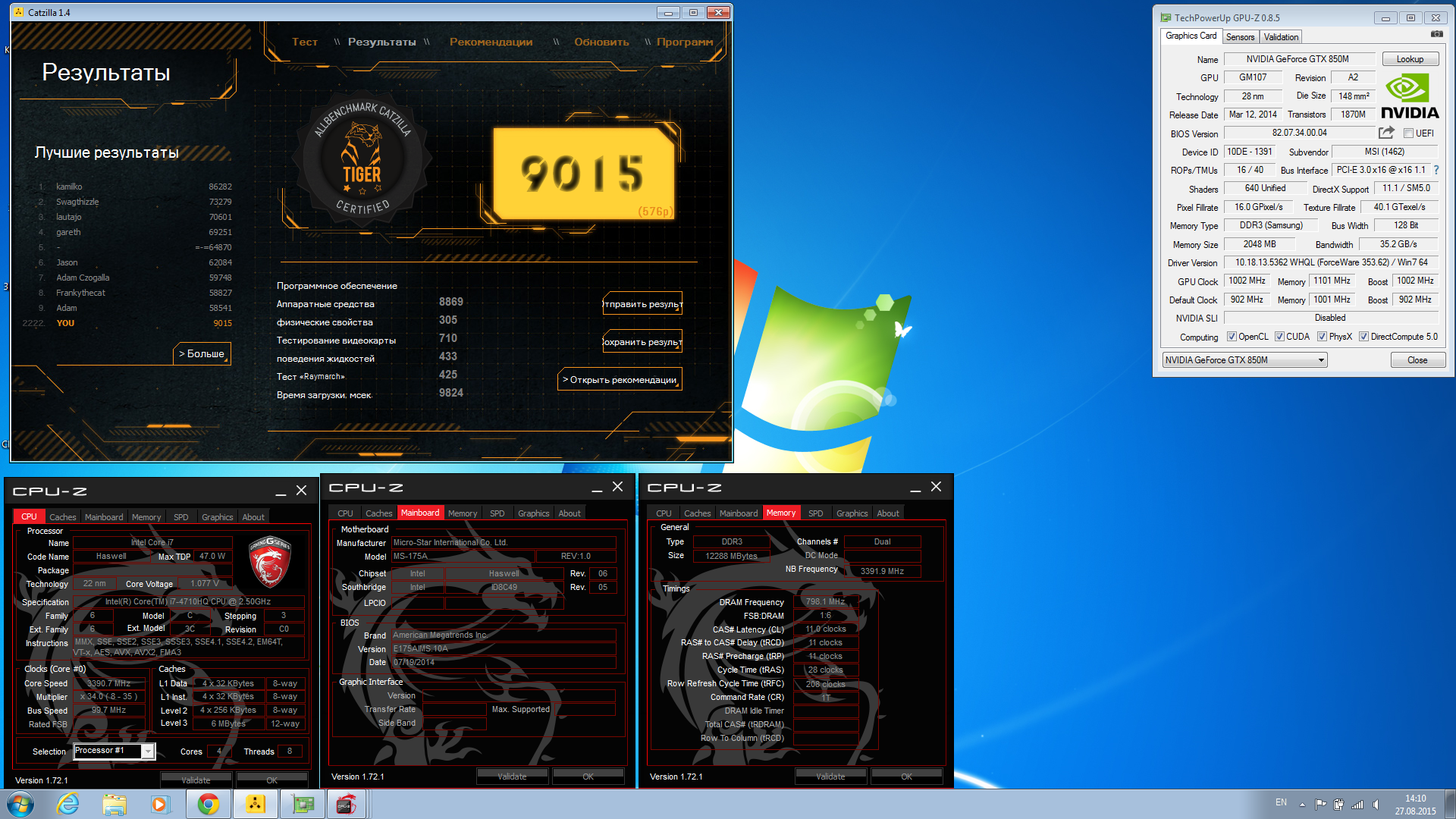The image size is (1456, 819).
Task: Open Action Center flag in system tray
Action: coord(1320,804)
